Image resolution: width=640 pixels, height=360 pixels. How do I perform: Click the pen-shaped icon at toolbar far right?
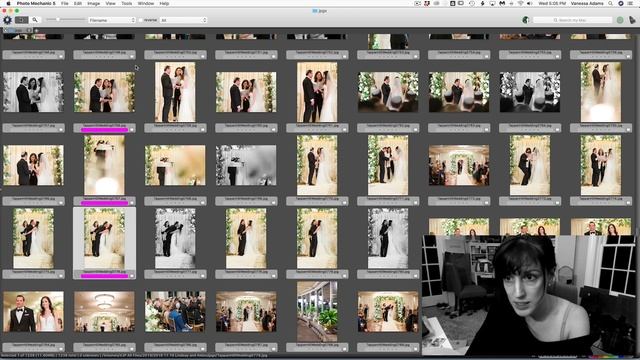click(632, 20)
